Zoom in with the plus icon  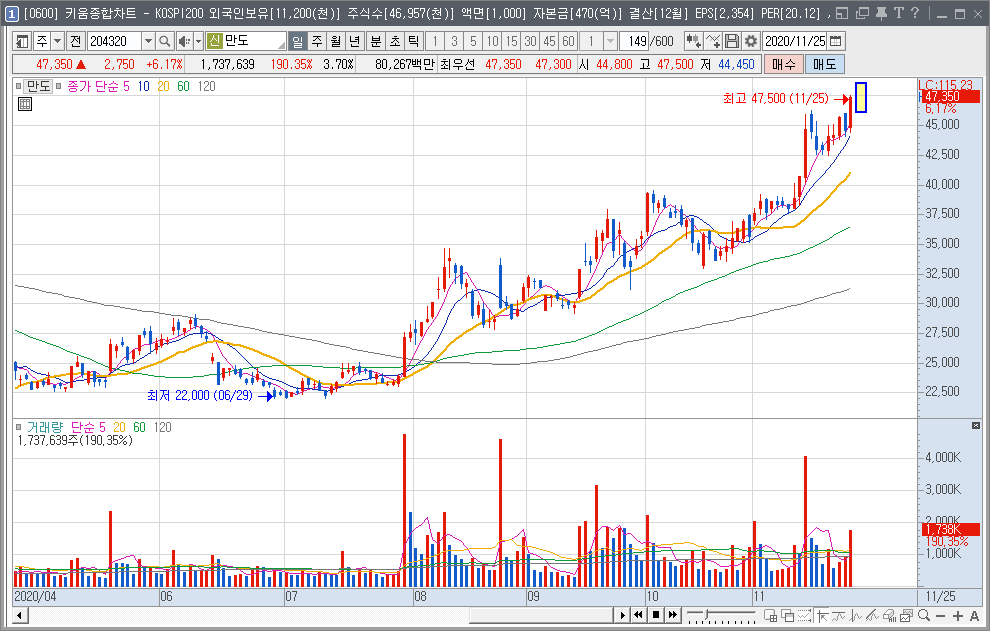(x=958, y=615)
